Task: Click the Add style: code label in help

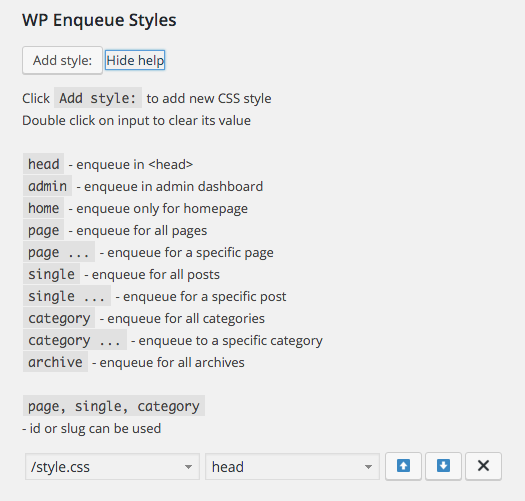Action: pyautogui.click(x=98, y=98)
